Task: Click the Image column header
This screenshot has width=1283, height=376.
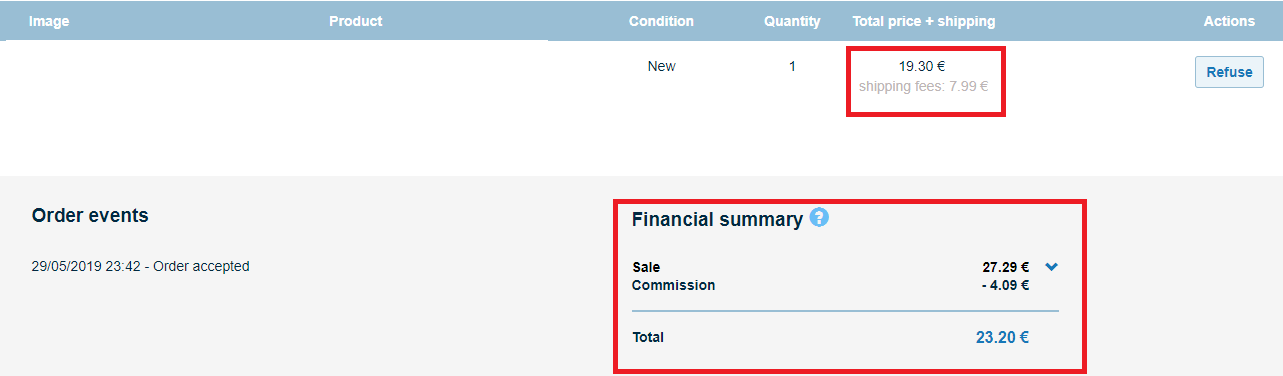Action: [x=48, y=21]
